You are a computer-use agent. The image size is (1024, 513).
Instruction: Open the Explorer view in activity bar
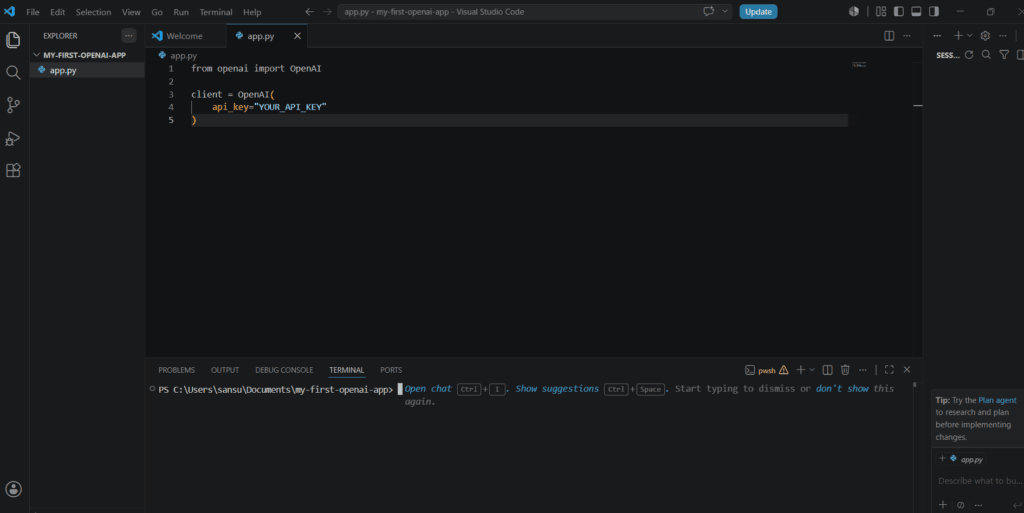(13, 40)
